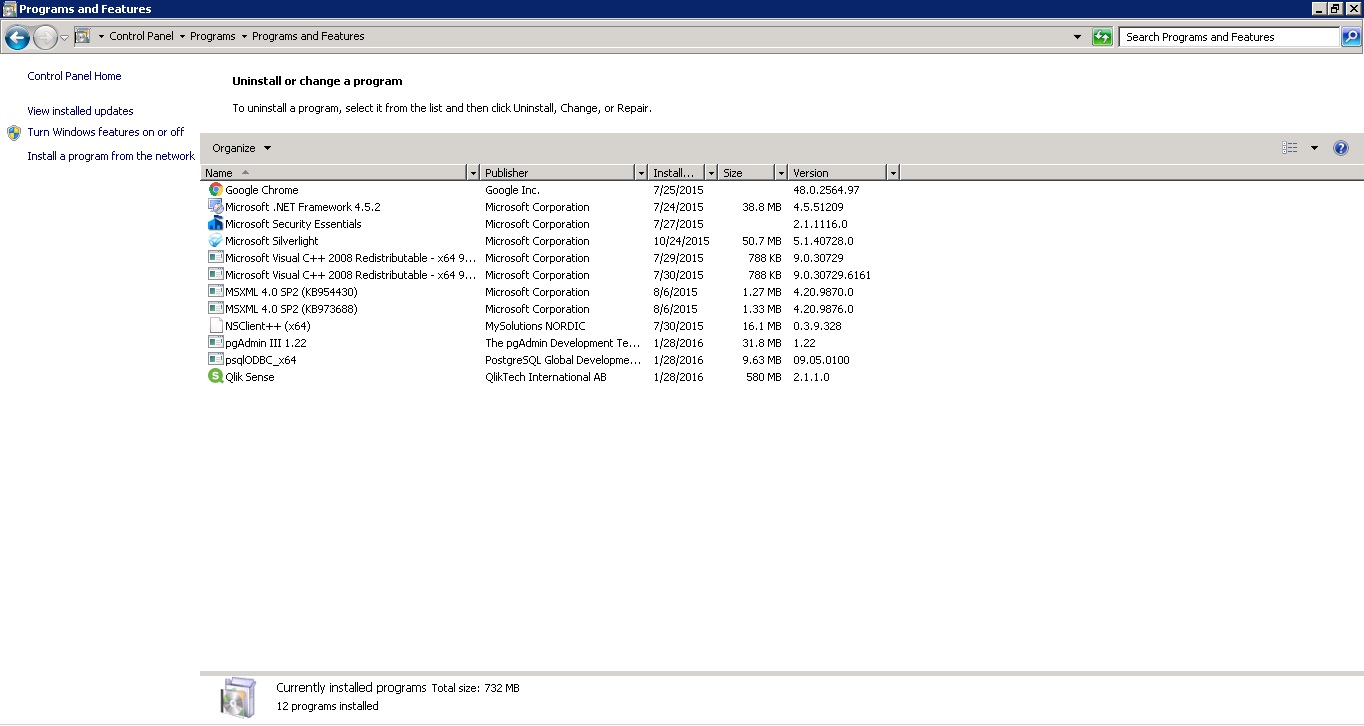Open recent pages dropdown next to Forward

click(x=65, y=38)
